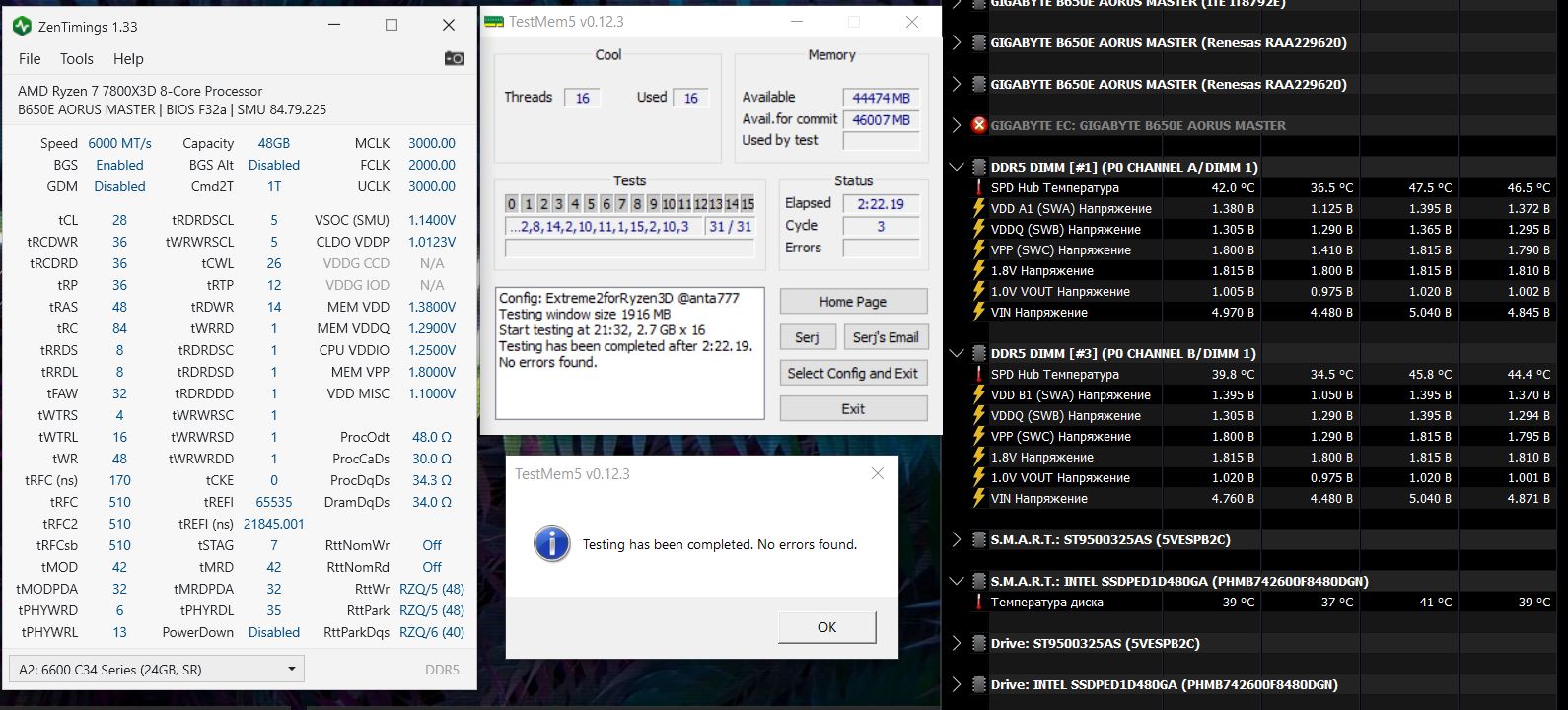
Task: Click the Threads field showing 16
Action: click(x=582, y=98)
